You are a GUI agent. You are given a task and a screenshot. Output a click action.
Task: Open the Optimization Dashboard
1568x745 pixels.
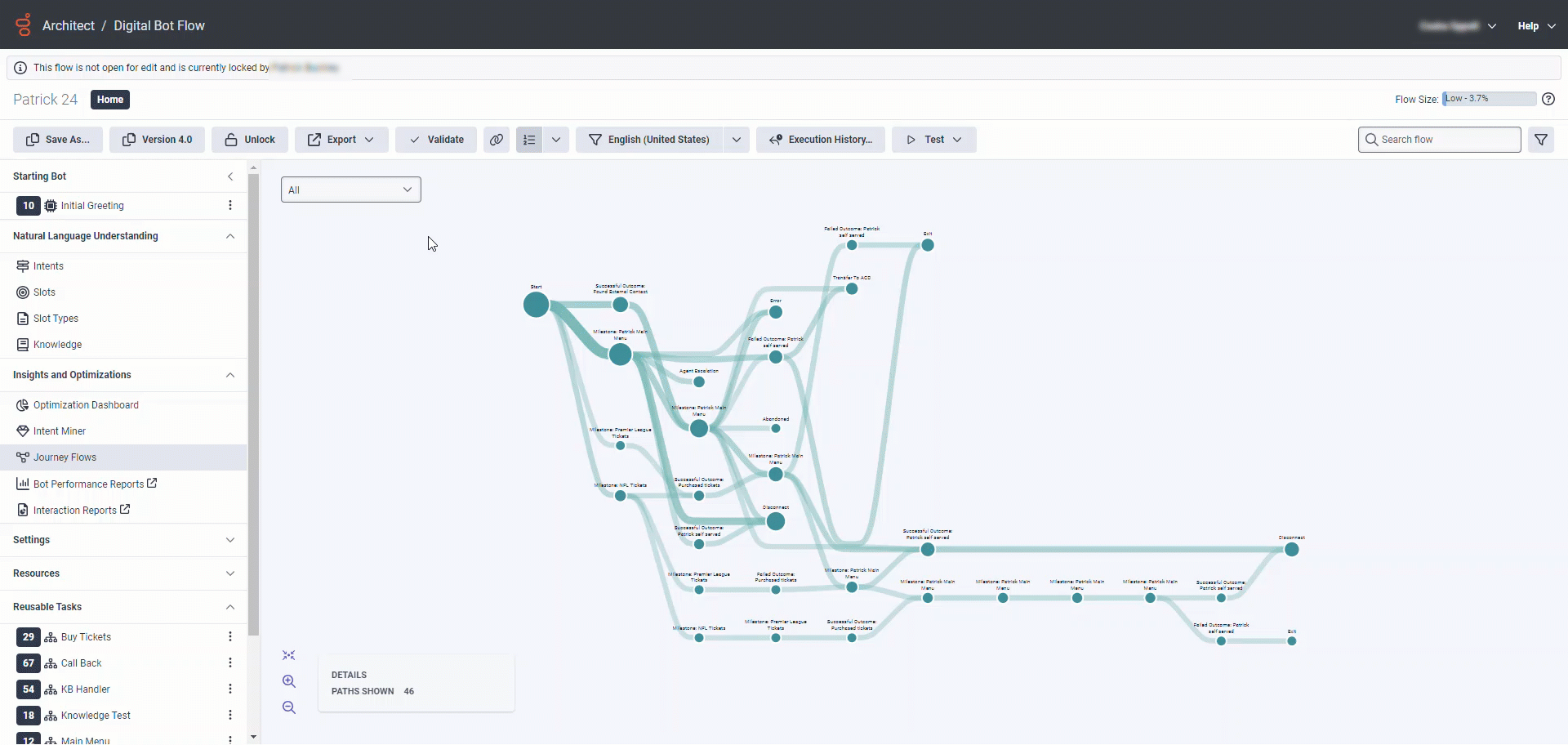86,404
